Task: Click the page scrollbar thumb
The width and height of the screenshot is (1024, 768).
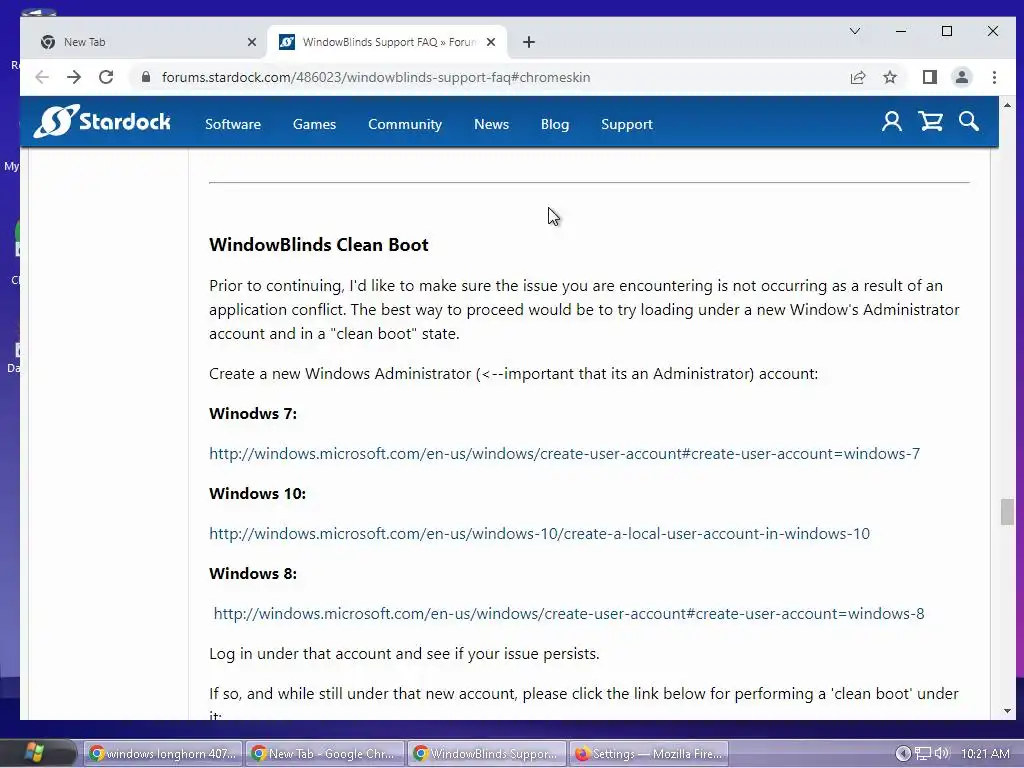Action: tap(1006, 511)
